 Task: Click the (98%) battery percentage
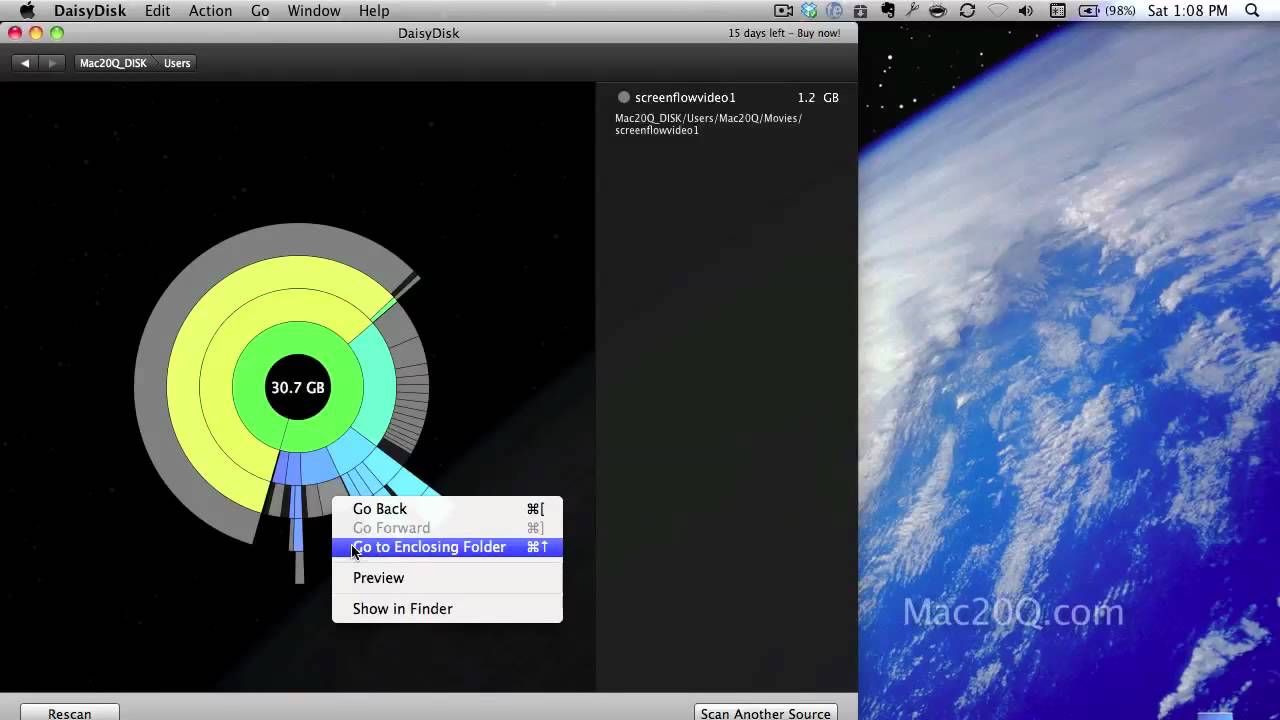1119,11
